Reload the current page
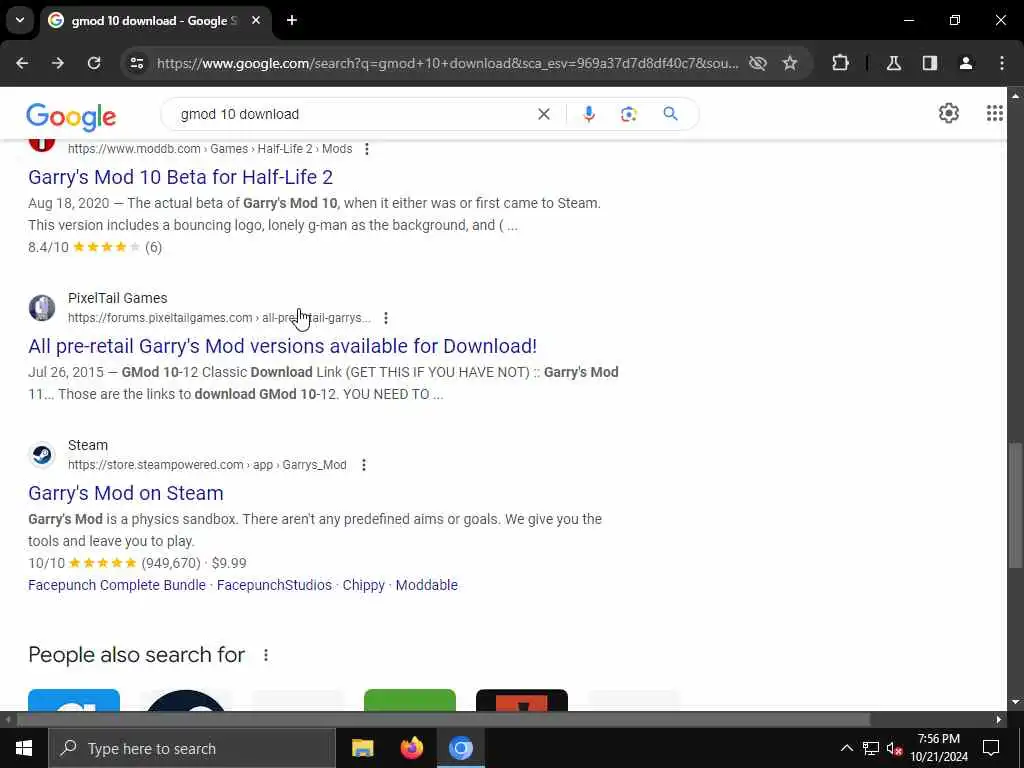Image resolution: width=1024 pixels, height=768 pixels. click(94, 63)
